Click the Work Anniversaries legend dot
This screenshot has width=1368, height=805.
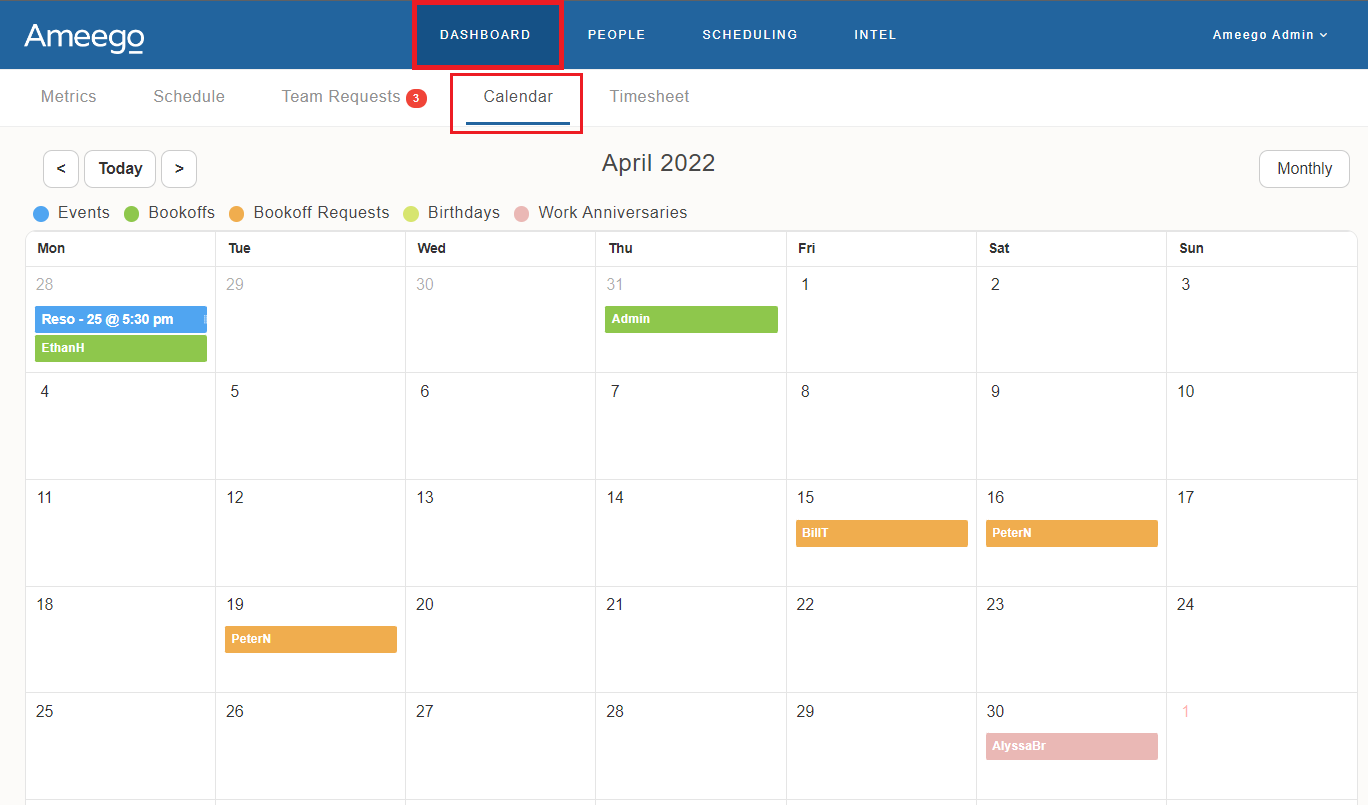(521, 212)
